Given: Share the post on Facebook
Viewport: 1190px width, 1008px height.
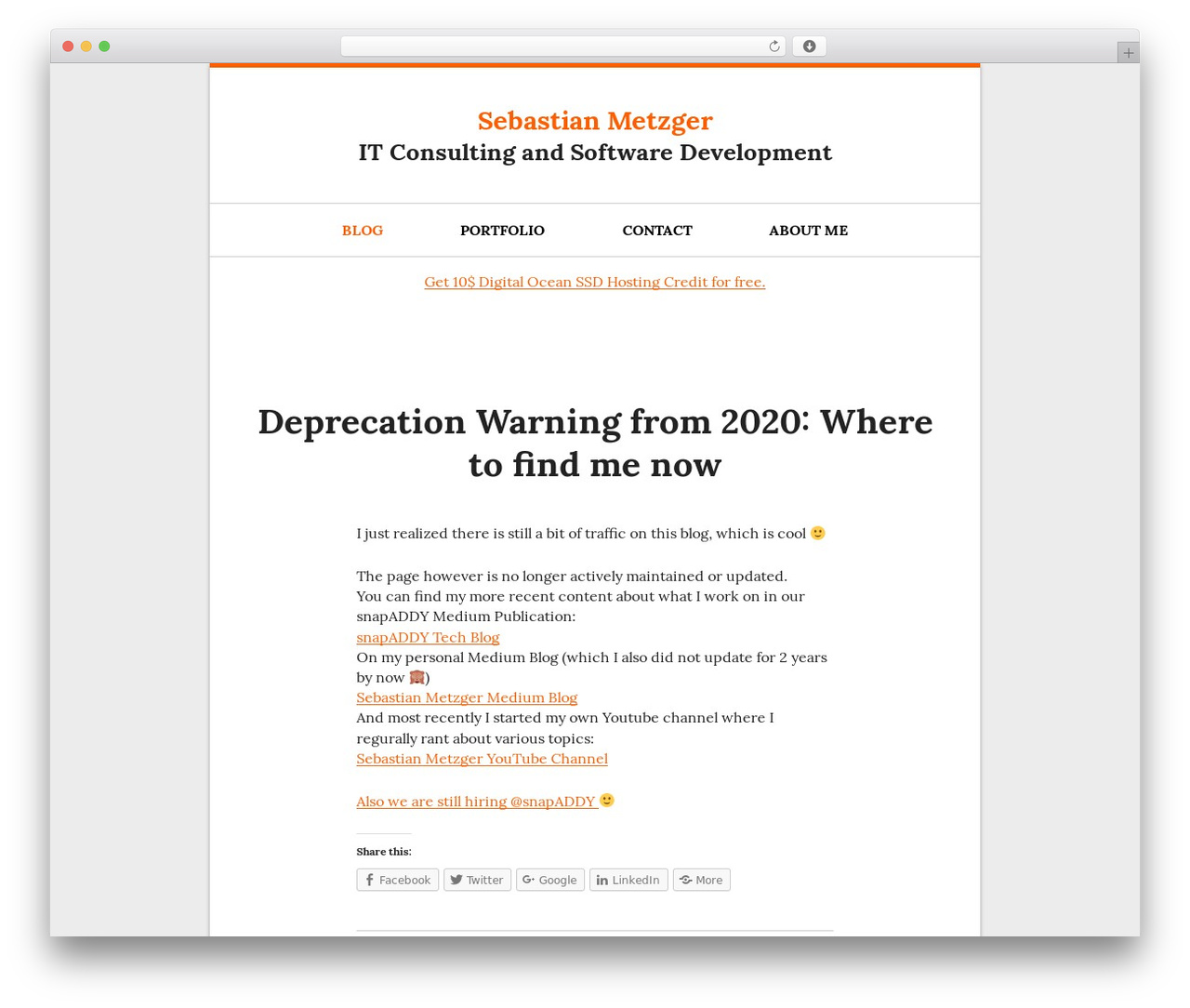Looking at the screenshot, I should point(397,880).
